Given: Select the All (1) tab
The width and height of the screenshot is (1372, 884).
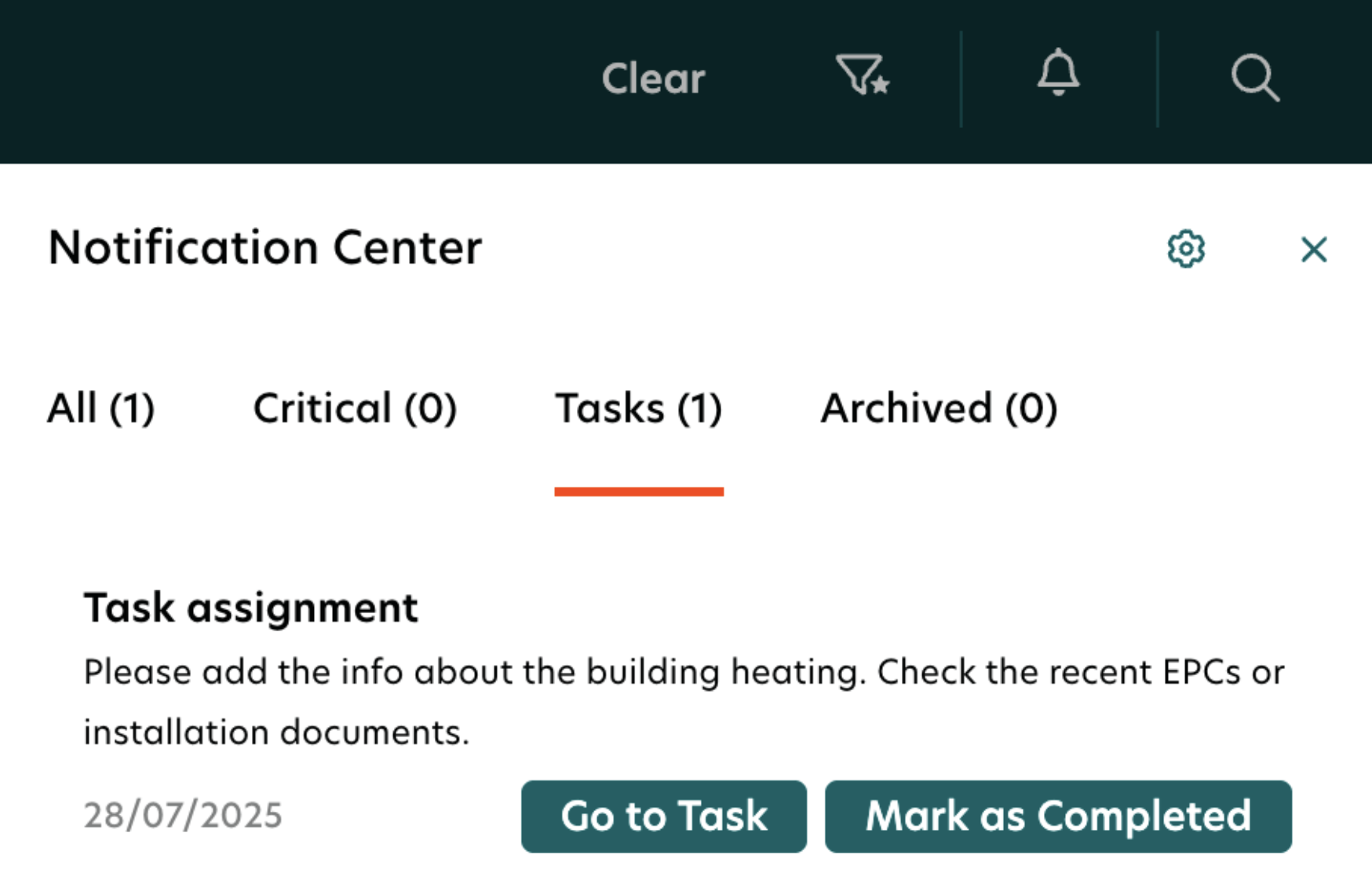Looking at the screenshot, I should [102, 407].
